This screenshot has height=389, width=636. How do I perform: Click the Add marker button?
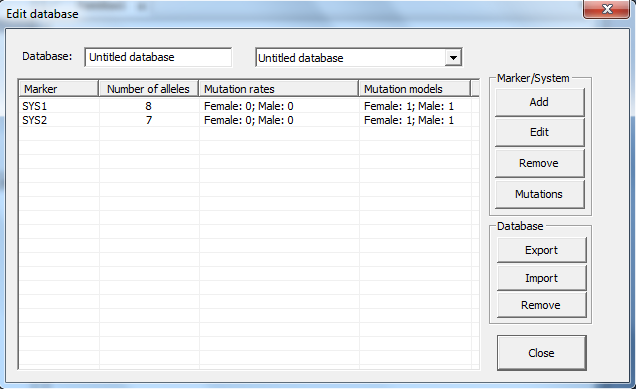coord(539,102)
